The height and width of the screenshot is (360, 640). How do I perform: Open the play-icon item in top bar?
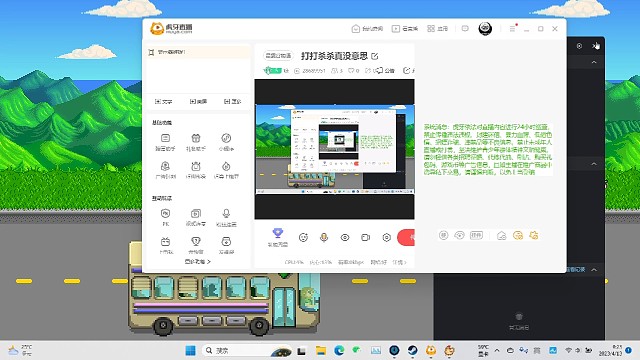coord(404,29)
